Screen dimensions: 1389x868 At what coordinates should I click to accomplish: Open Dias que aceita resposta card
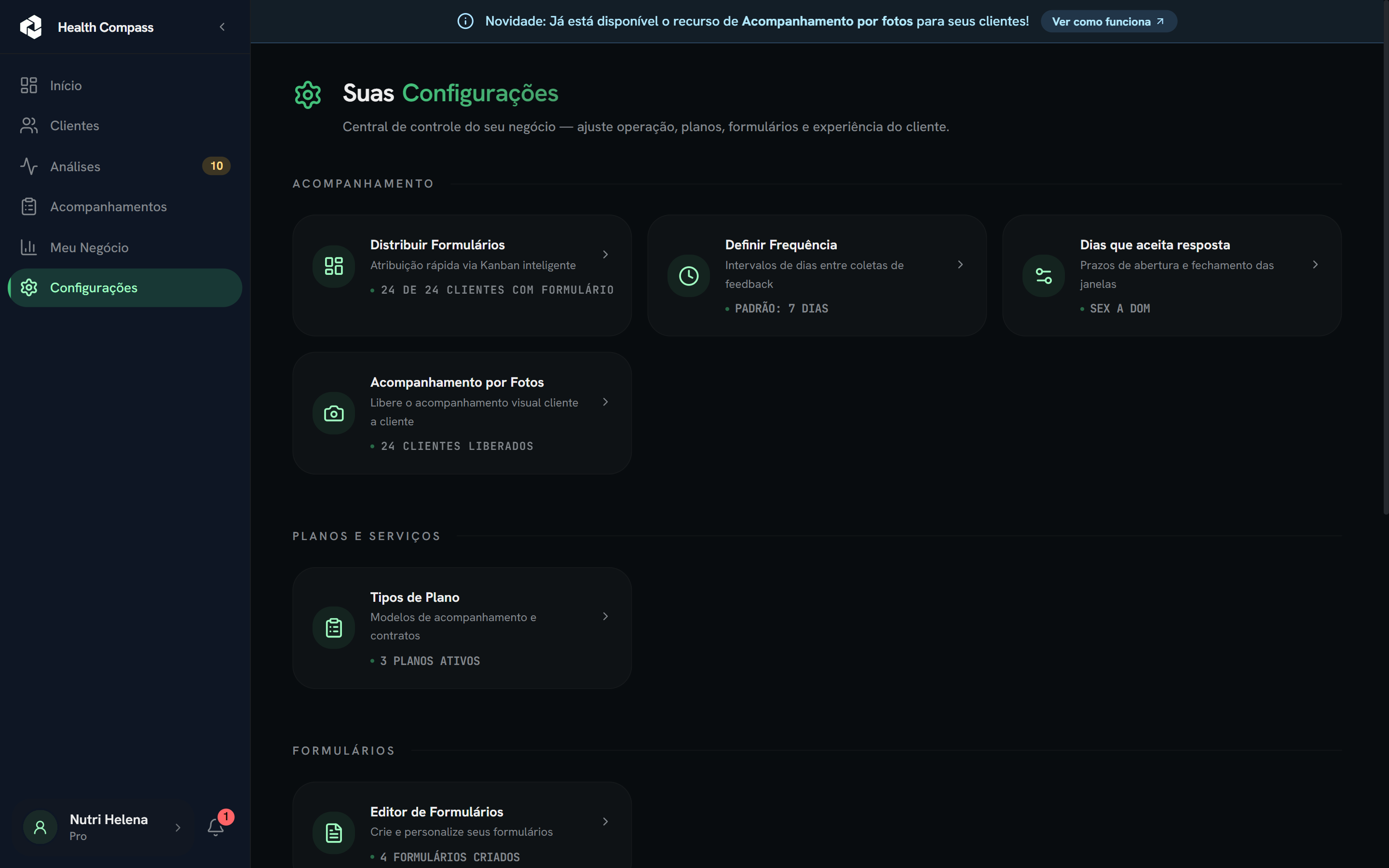click(1171, 275)
